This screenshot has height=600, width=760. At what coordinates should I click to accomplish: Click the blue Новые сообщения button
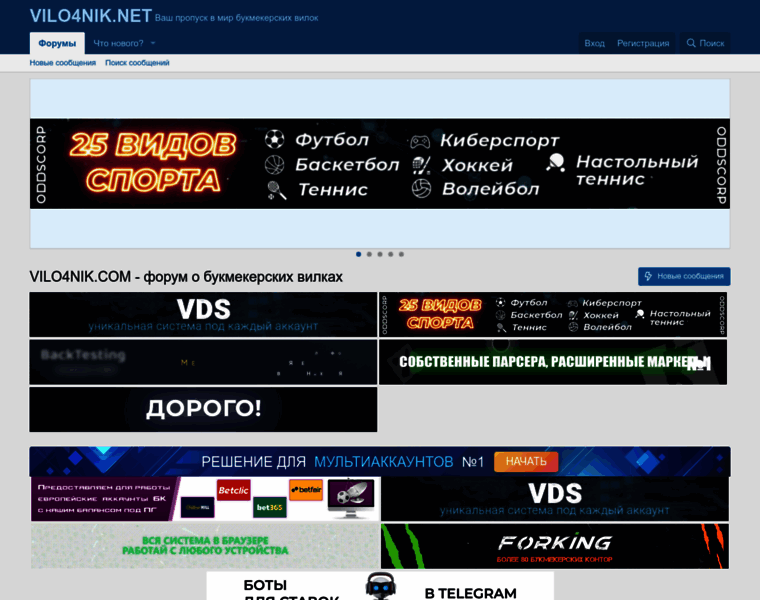coord(684,276)
